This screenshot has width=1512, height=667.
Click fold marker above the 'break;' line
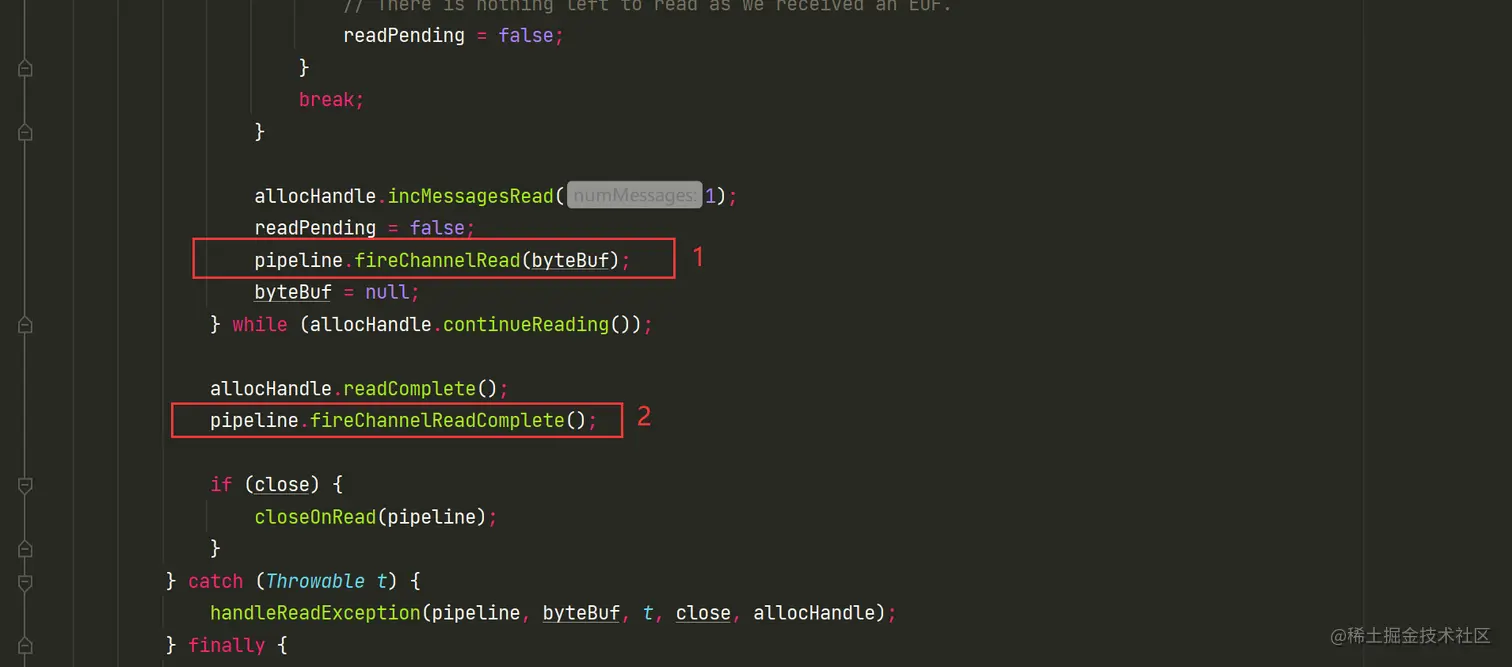click(25, 68)
